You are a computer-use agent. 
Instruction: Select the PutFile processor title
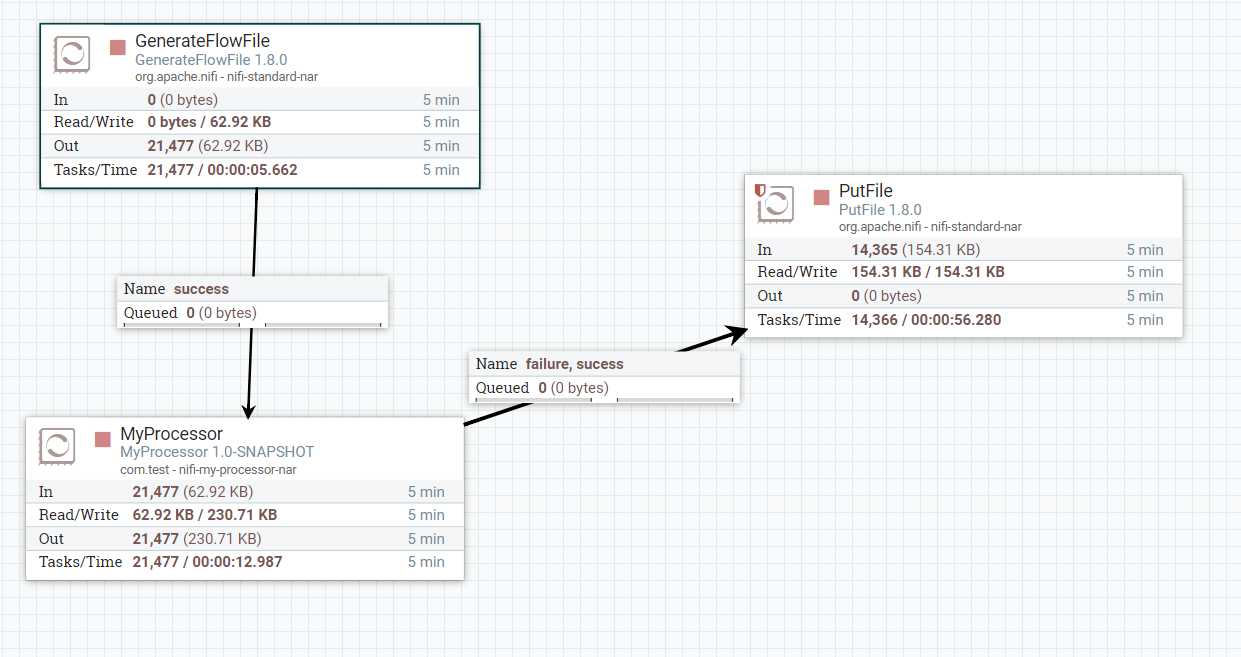click(x=866, y=191)
